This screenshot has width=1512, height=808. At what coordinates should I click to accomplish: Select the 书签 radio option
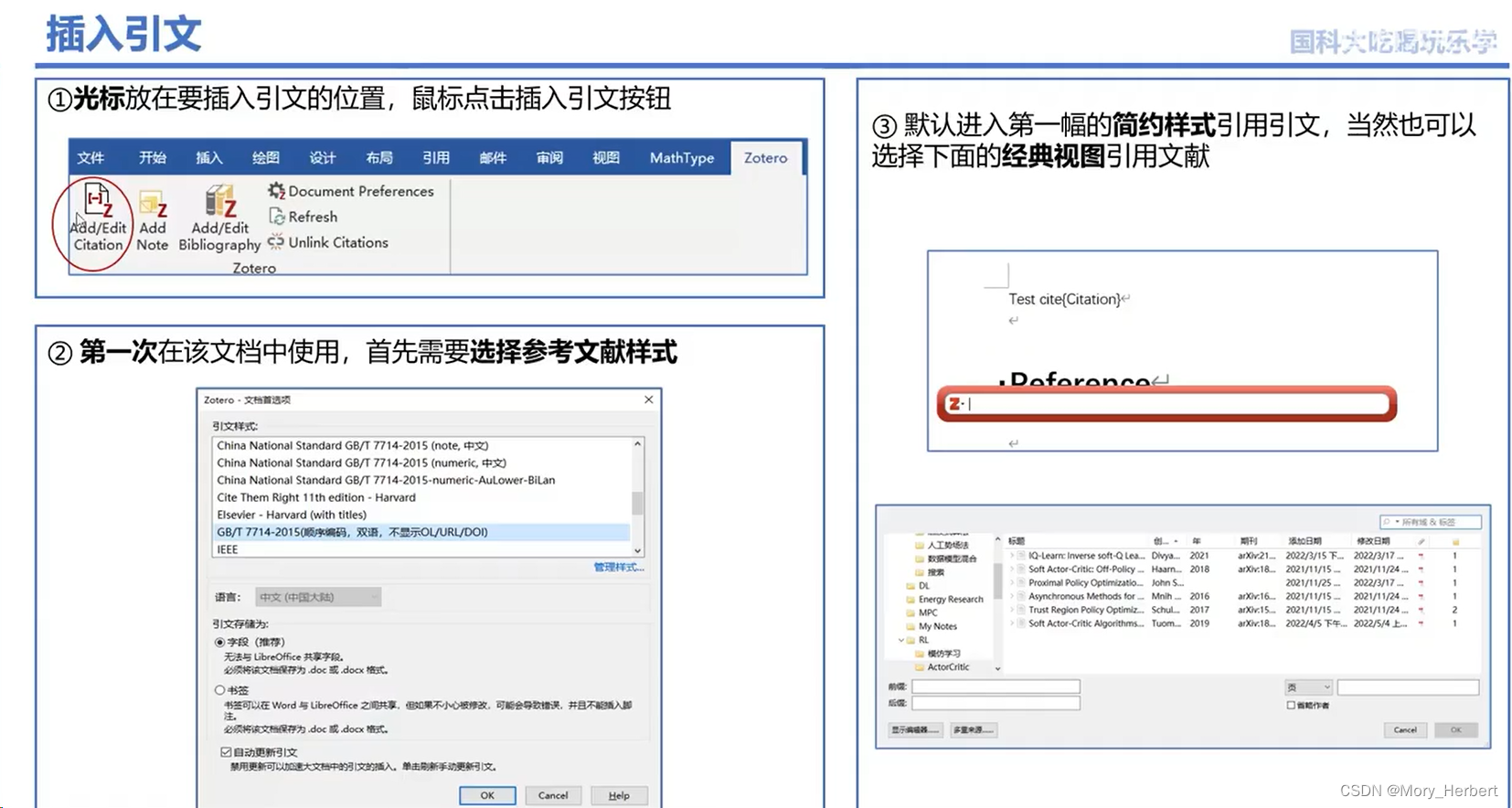click(x=219, y=690)
